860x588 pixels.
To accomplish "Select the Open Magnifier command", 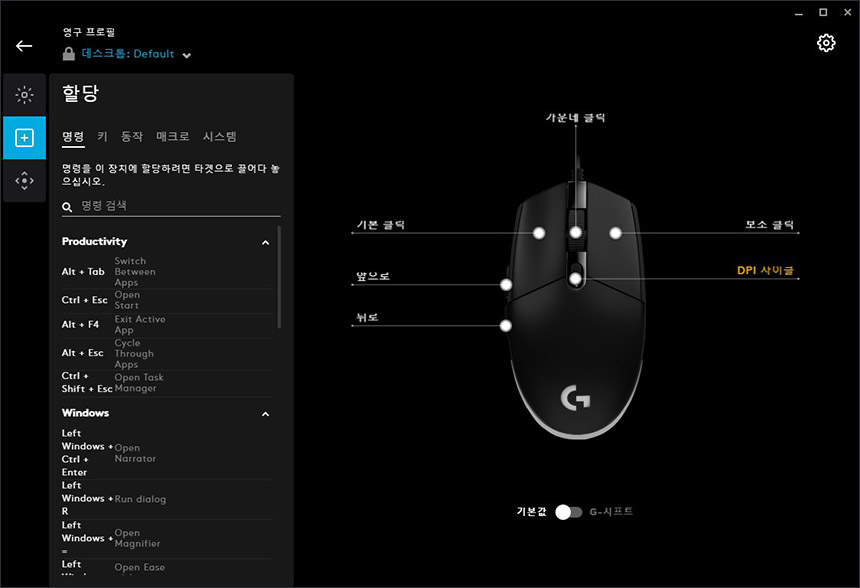I will click(x=167, y=538).
